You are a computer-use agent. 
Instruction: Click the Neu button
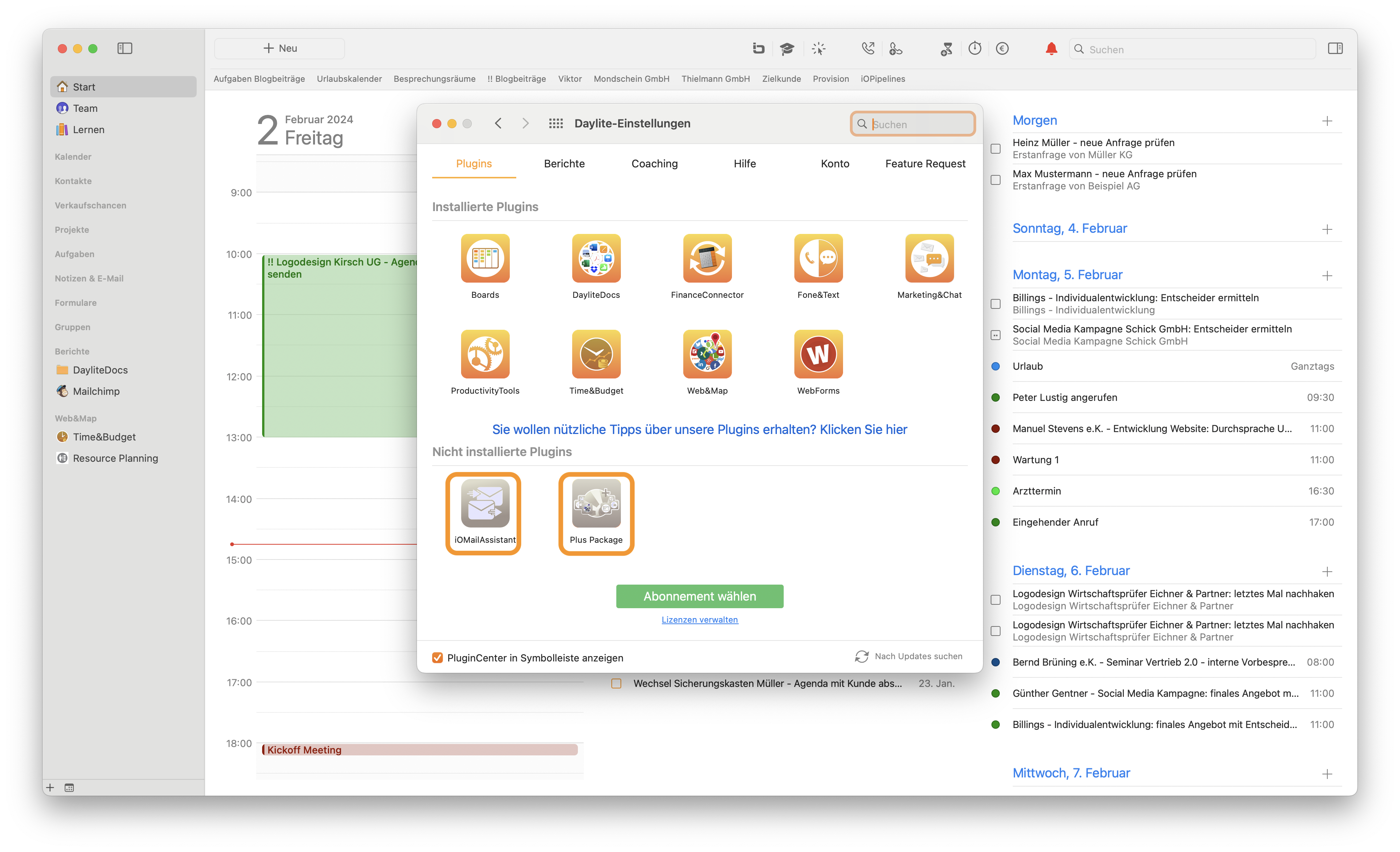click(280, 48)
